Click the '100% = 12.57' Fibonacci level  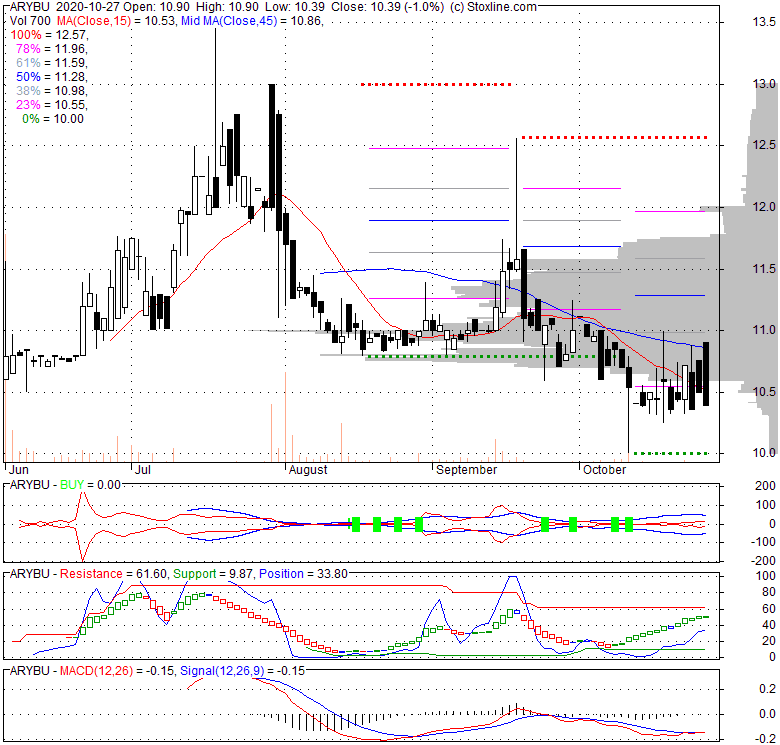49,35
